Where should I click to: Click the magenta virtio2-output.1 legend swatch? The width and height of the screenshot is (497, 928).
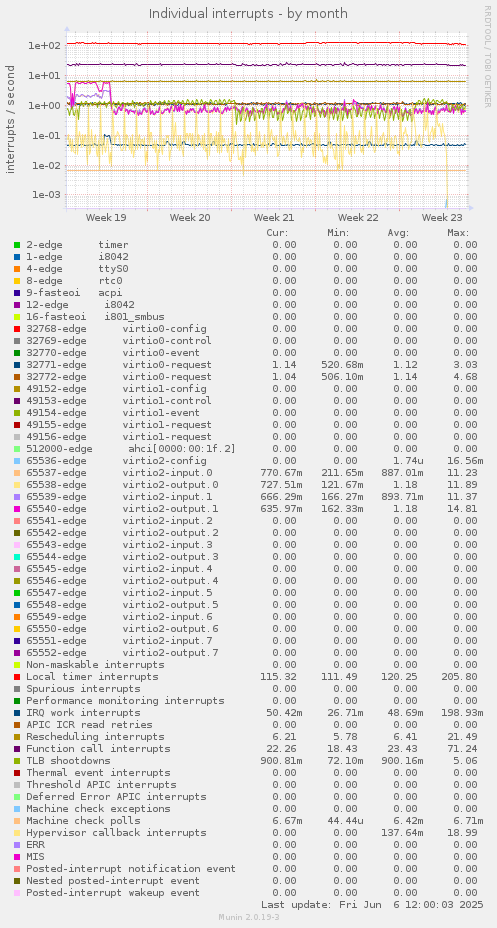click(x=17, y=508)
